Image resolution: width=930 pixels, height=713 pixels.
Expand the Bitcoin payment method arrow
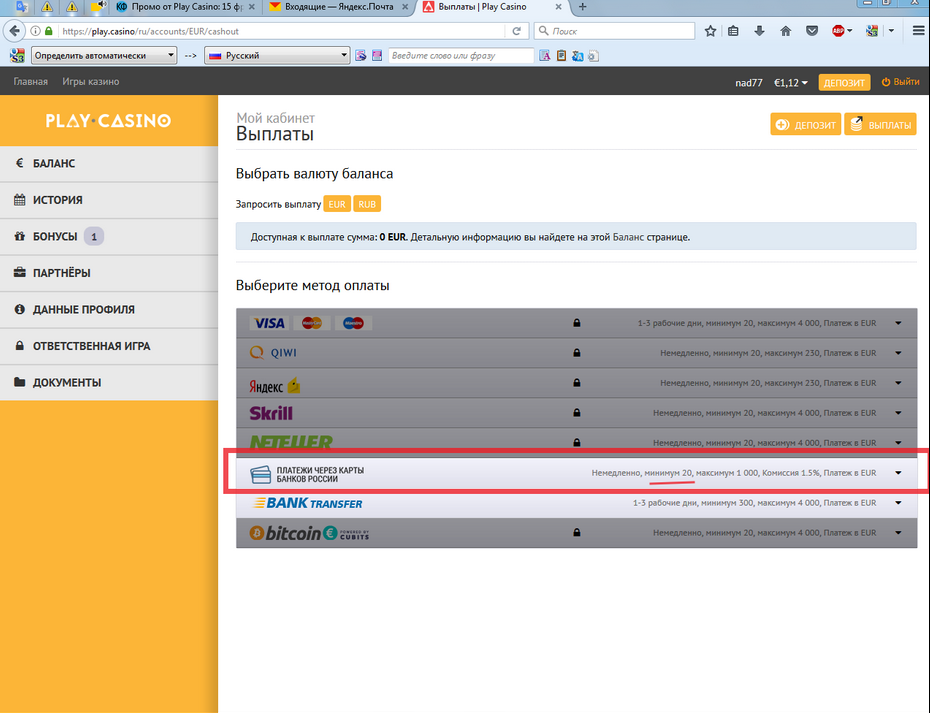tap(898, 533)
